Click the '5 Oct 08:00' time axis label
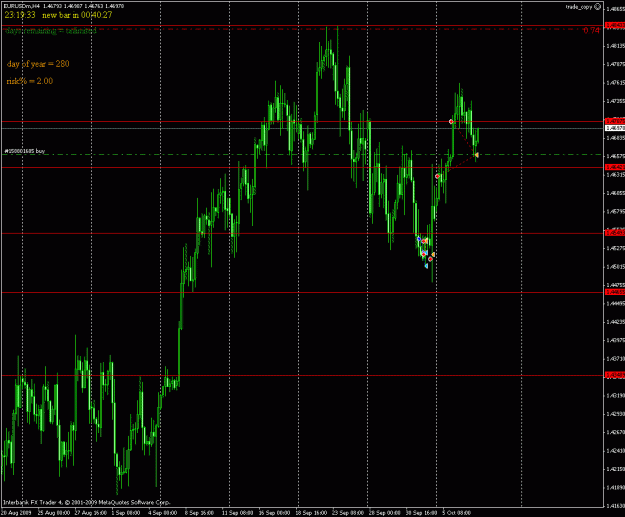 click(x=456, y=513)
